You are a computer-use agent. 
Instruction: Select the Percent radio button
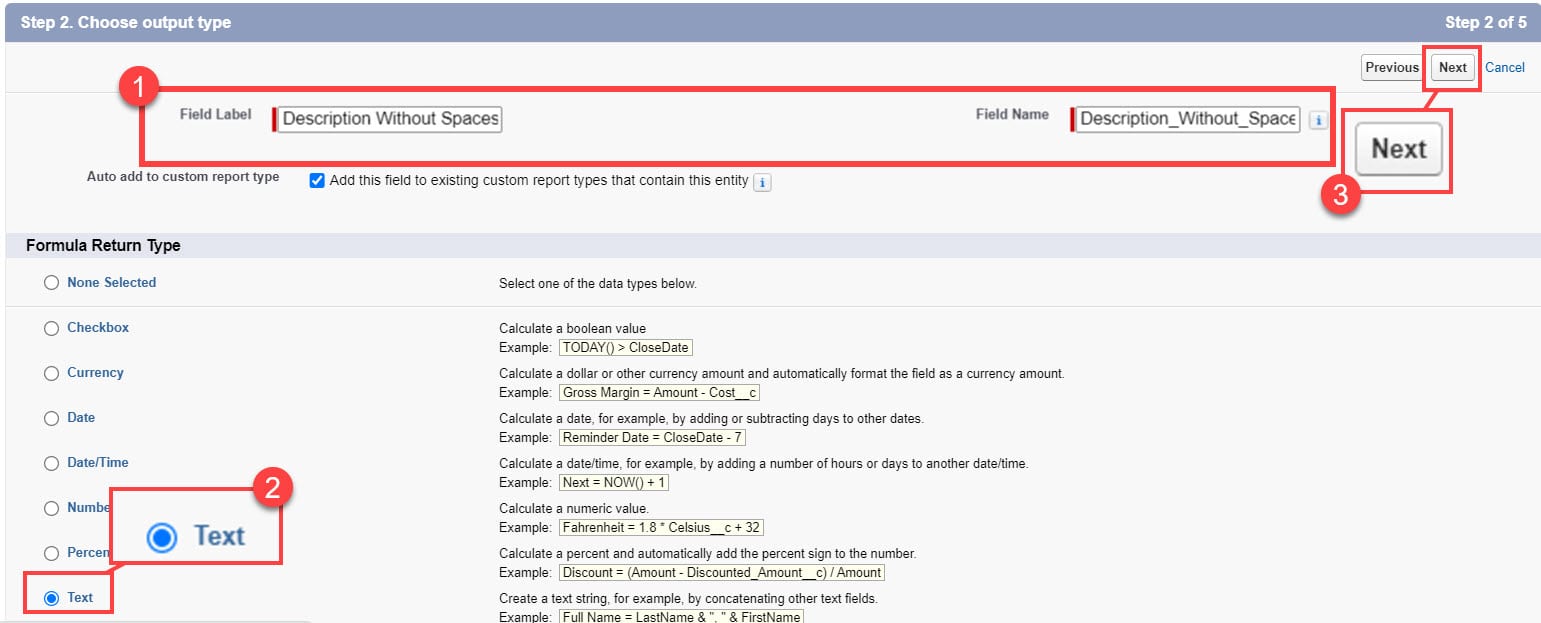click(x=51, y=552)
